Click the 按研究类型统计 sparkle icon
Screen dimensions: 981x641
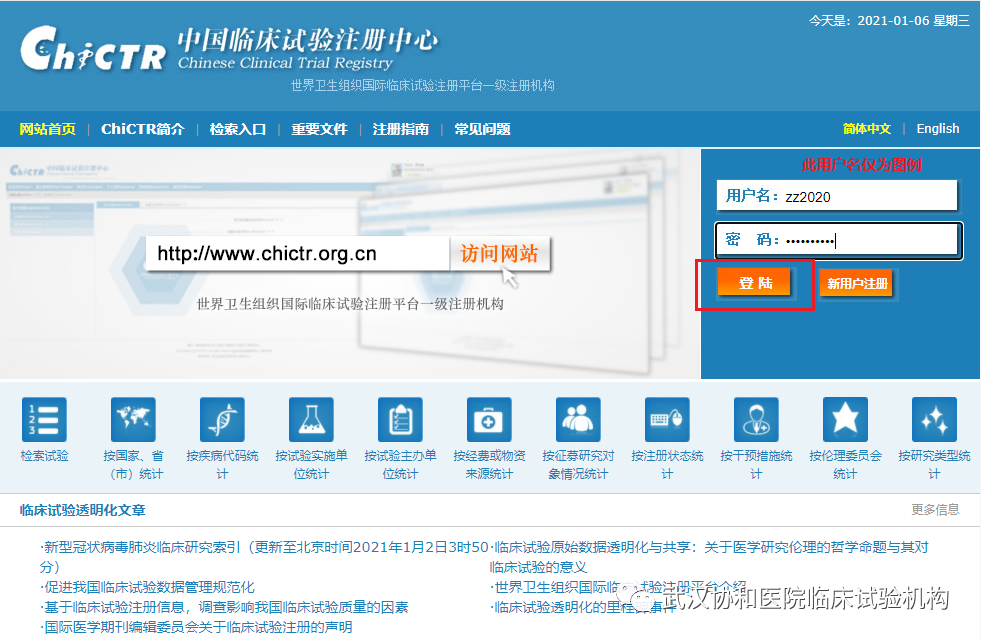coord(934,420)
